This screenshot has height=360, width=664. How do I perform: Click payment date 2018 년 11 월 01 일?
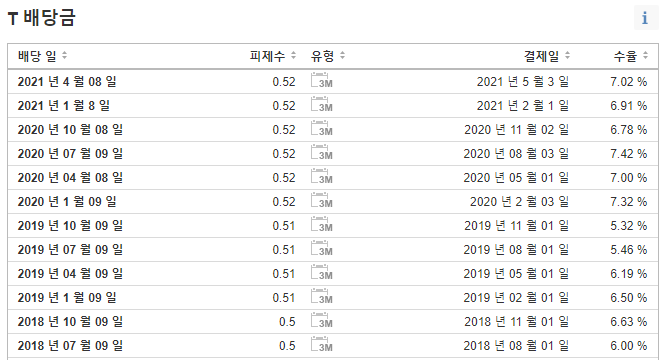pos(517,322)
